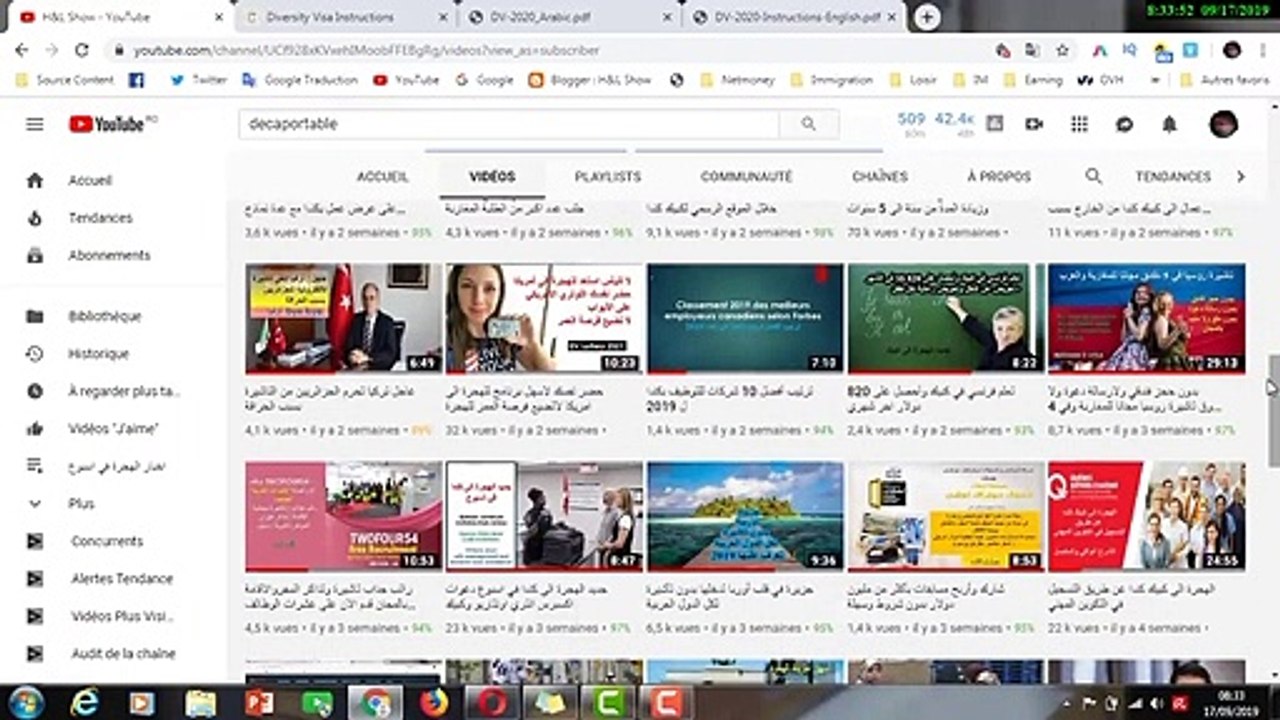Click the YouTube search field
The height and width of the screenshot is (720, 1280).
[508, 124]
